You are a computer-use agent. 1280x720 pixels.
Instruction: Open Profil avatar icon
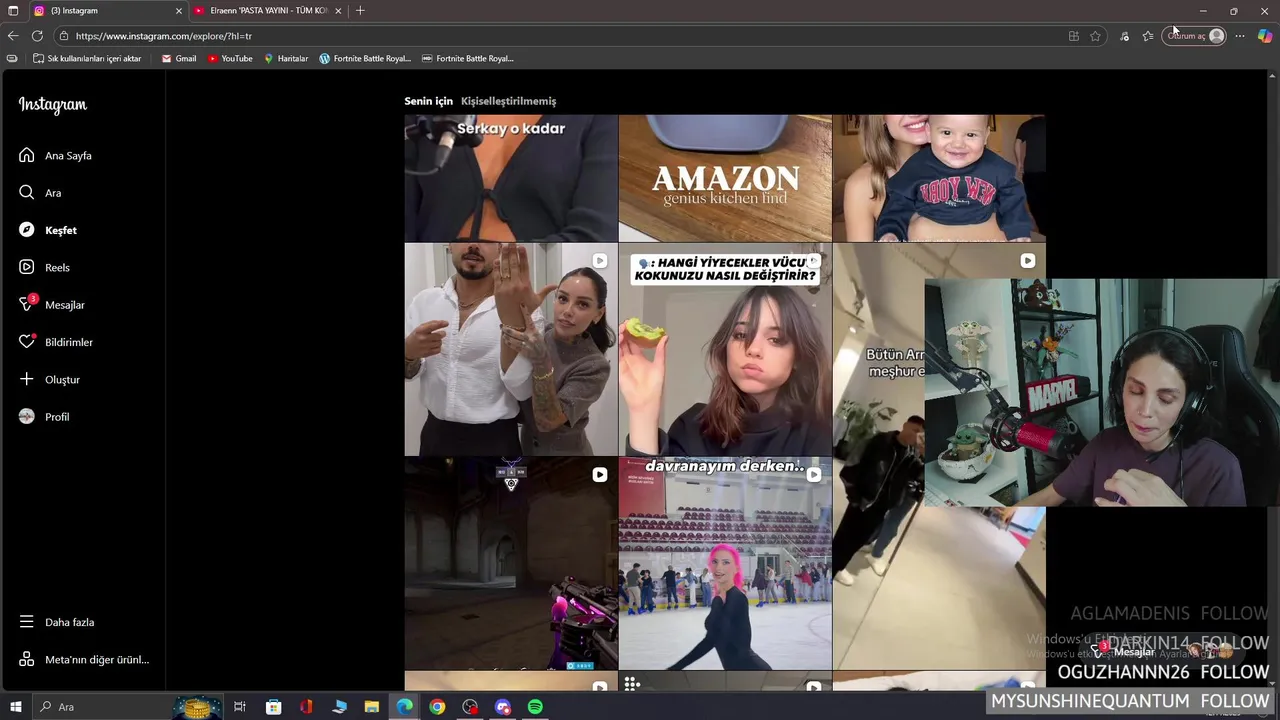[x=27, y=416]
